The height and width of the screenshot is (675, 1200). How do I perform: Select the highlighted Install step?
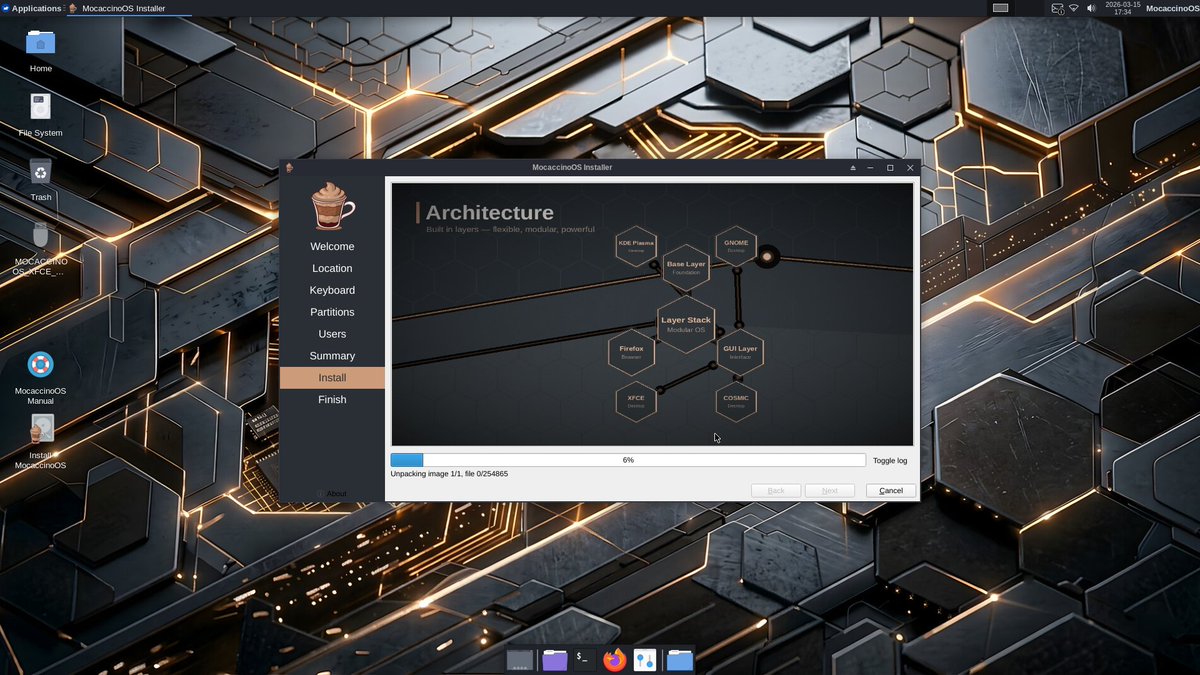[x=332, y=378]
